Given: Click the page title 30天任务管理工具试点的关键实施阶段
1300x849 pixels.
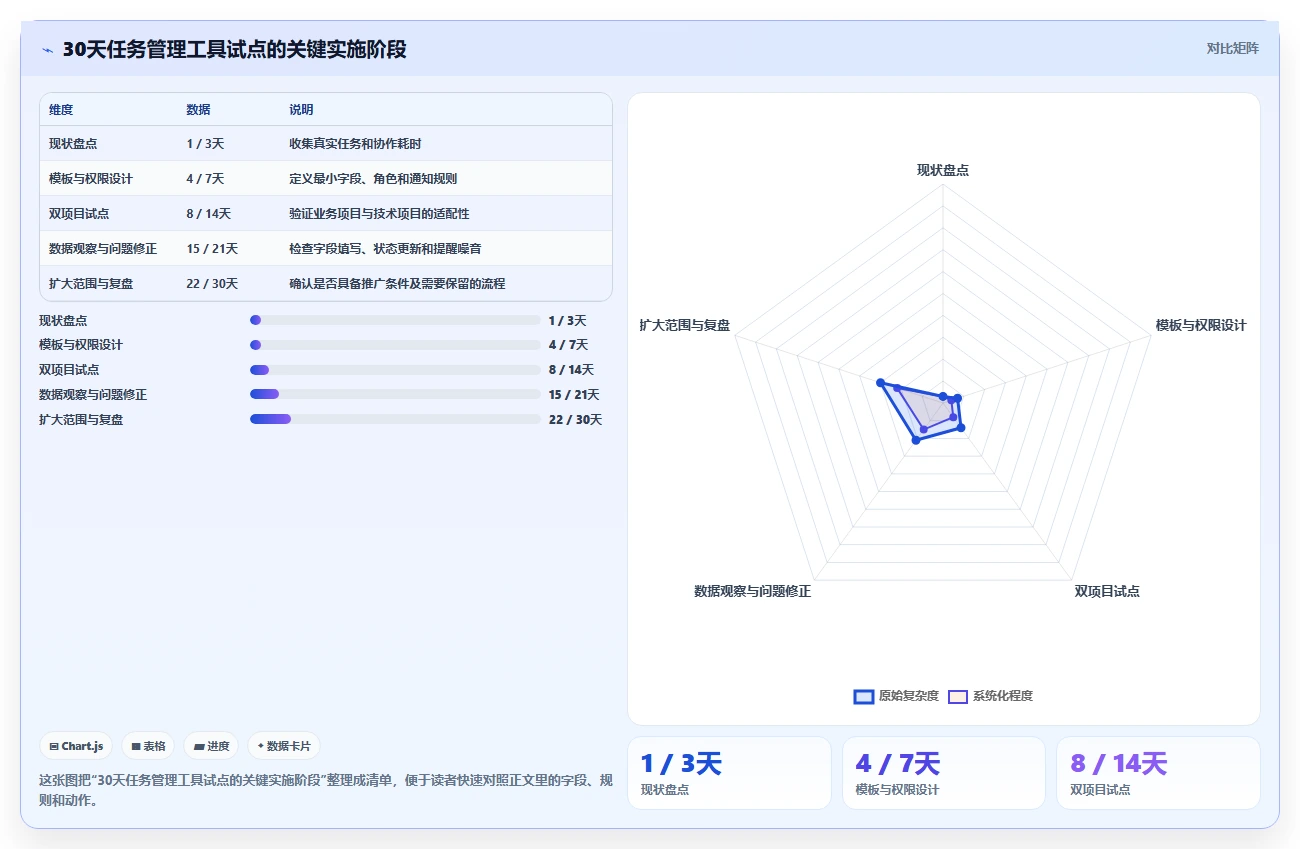Looking at the screenshot, I should tap(235, 49).
